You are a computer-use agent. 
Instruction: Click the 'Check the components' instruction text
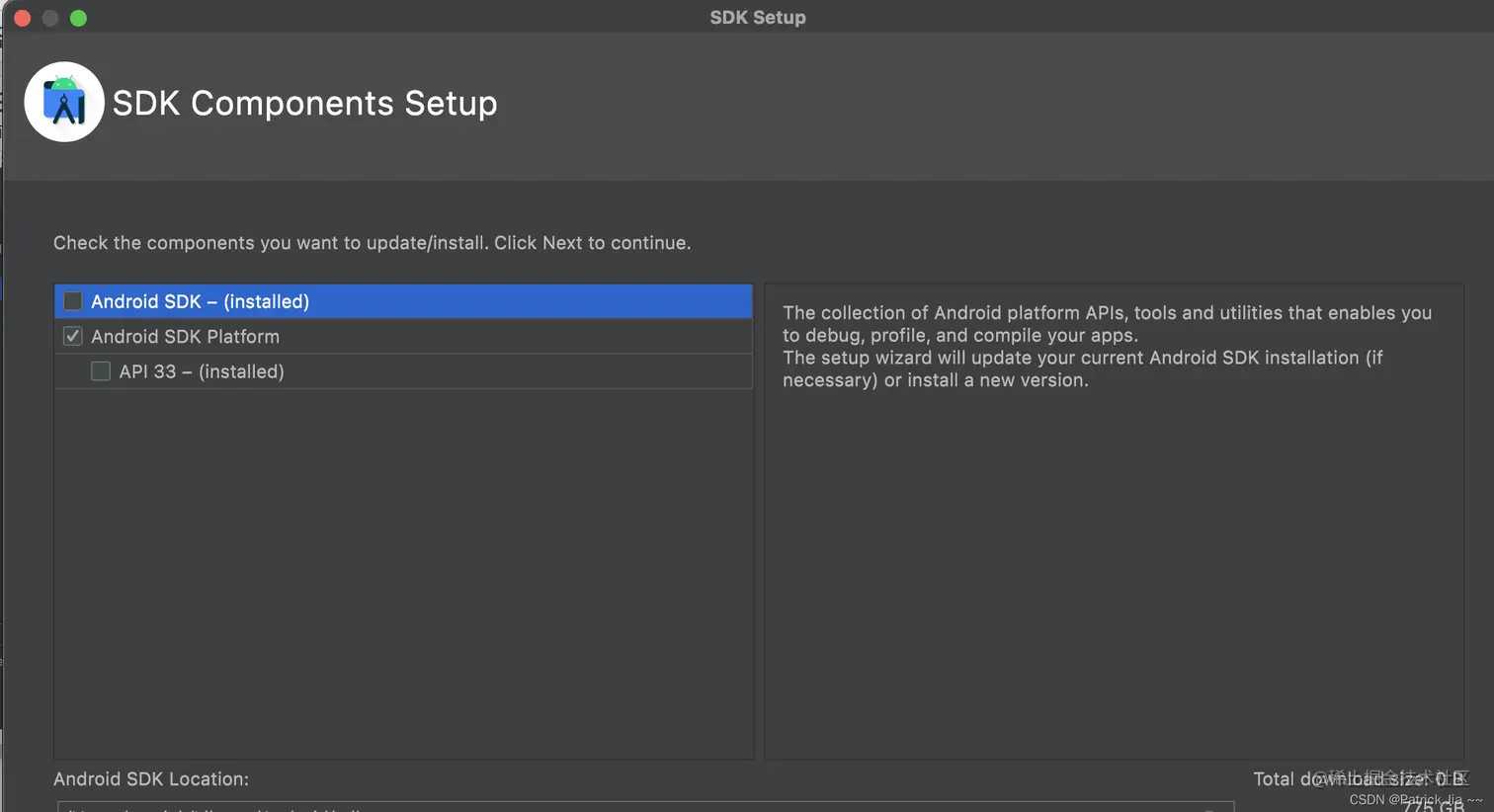(x=372, y=243)
